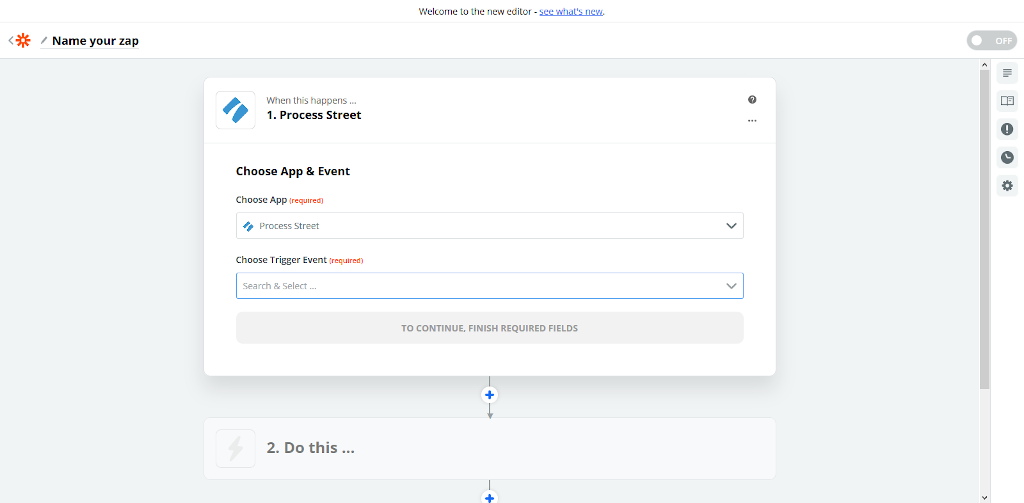
Task: Add a step with plus below action
Action: point(489,498)
